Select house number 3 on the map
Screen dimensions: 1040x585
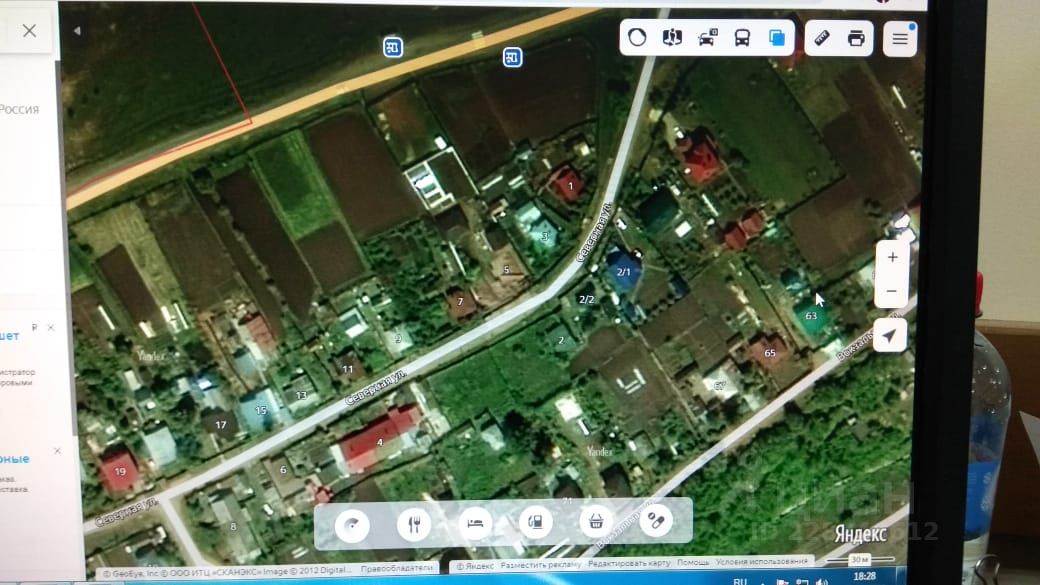click(x=545, y=236)
